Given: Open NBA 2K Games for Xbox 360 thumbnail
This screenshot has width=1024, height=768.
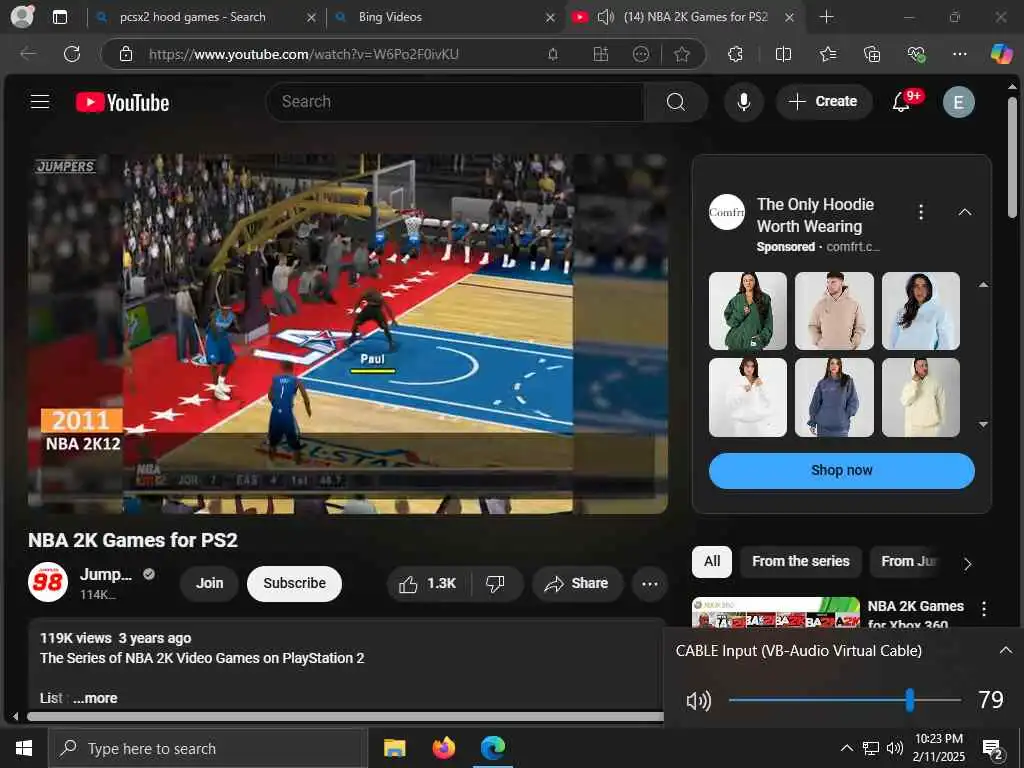Looking at the screenshot, I should [776, 613].
